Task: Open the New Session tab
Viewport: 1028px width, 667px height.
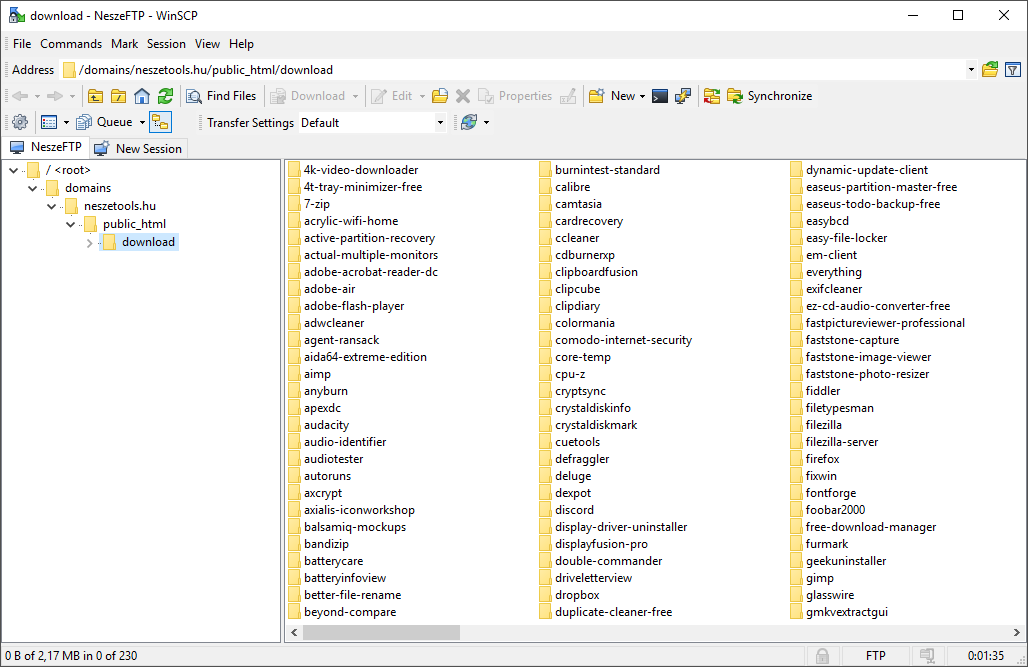Action: click(x=138, y=149)
